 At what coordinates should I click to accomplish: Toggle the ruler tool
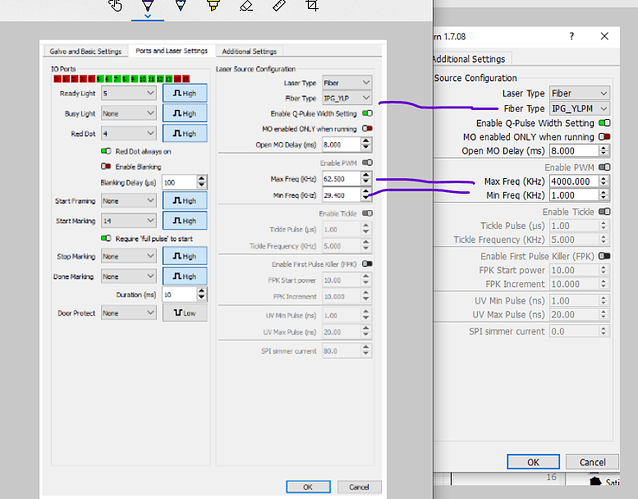coord(279,6)
